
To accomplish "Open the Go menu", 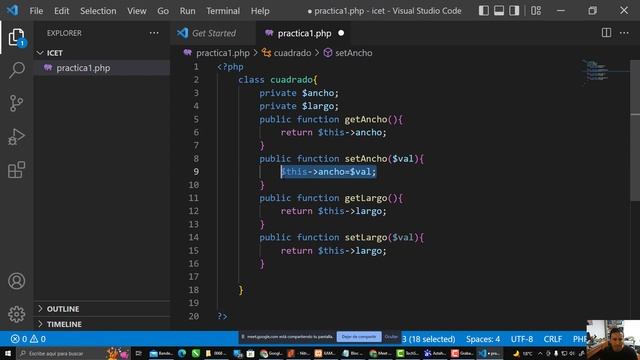I will click(x=163, y=11).
